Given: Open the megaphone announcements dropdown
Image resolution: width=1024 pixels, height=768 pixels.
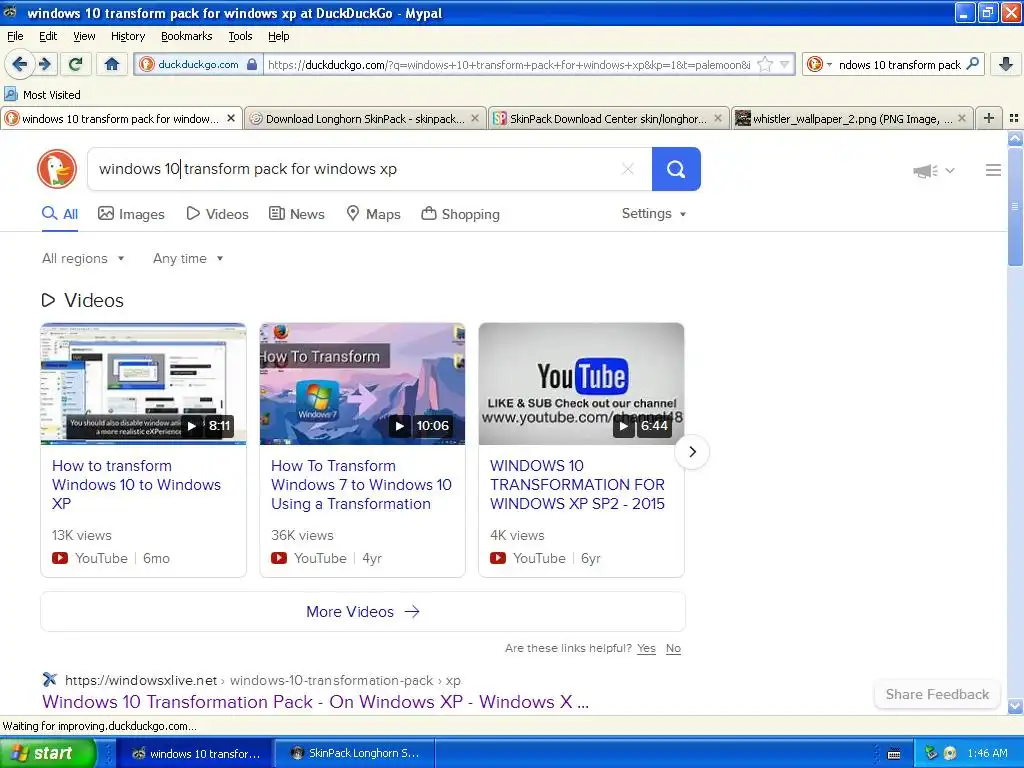Looking at the screenshot, I should click(x=934, y=170).
